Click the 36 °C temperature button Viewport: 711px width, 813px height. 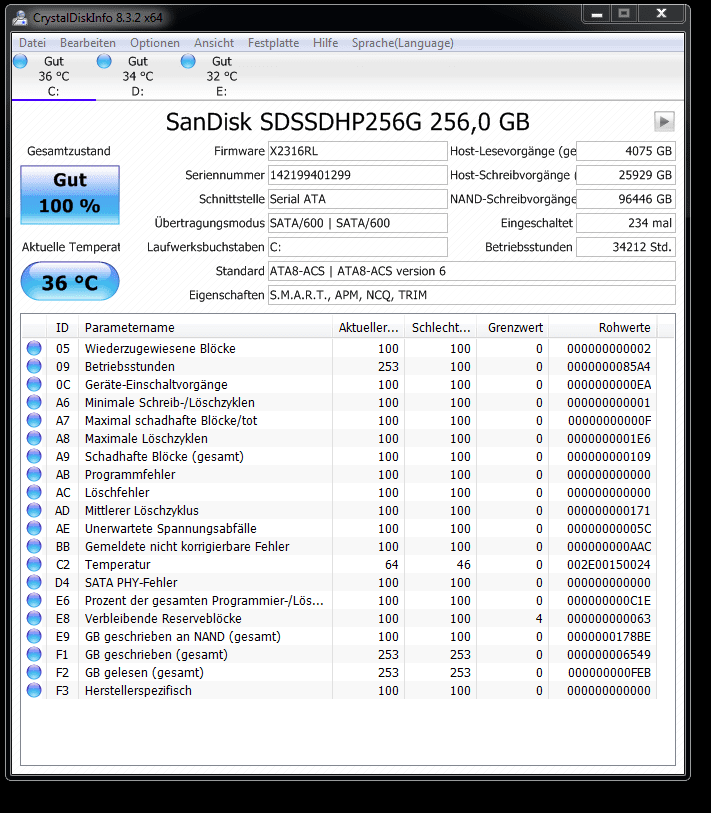(x=70, y=282)
